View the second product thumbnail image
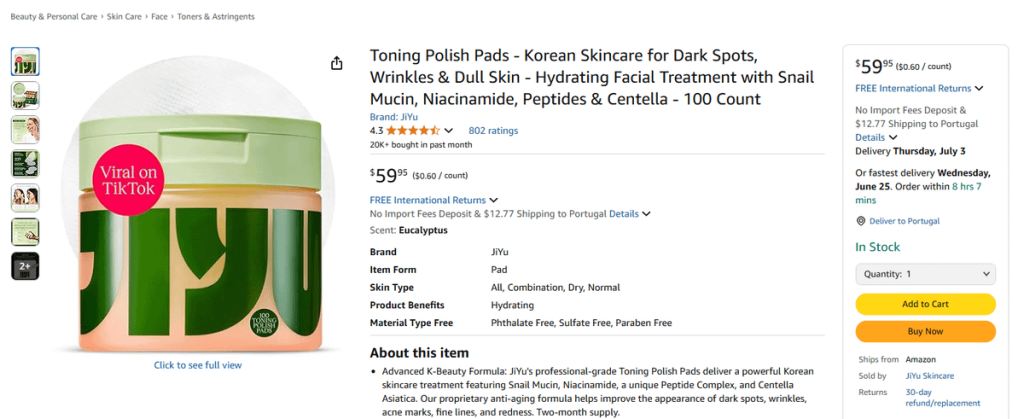 coord(25,96)
